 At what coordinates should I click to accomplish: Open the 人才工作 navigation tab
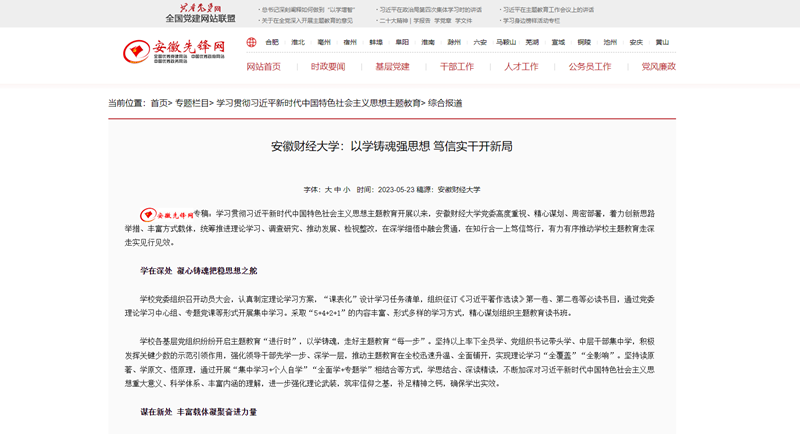point(521,67)
